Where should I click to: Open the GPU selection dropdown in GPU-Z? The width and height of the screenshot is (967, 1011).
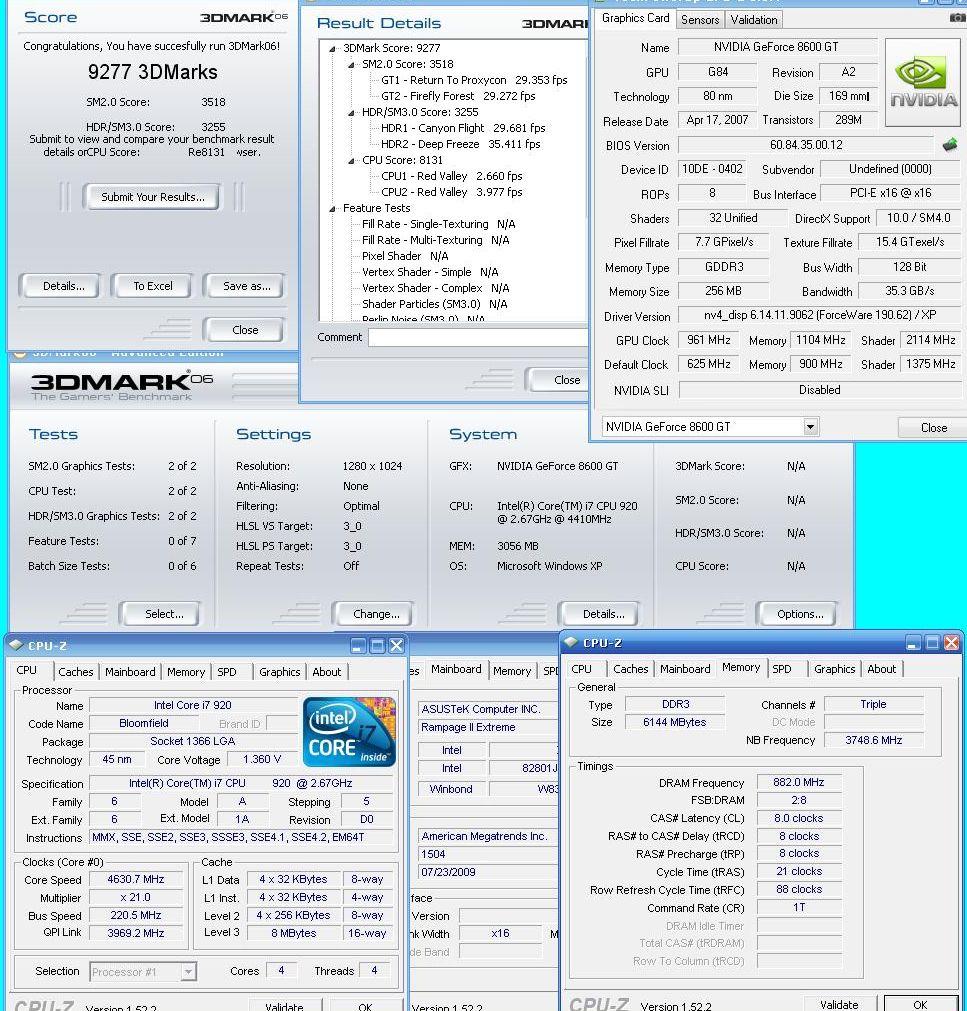[x=810, y=426]
